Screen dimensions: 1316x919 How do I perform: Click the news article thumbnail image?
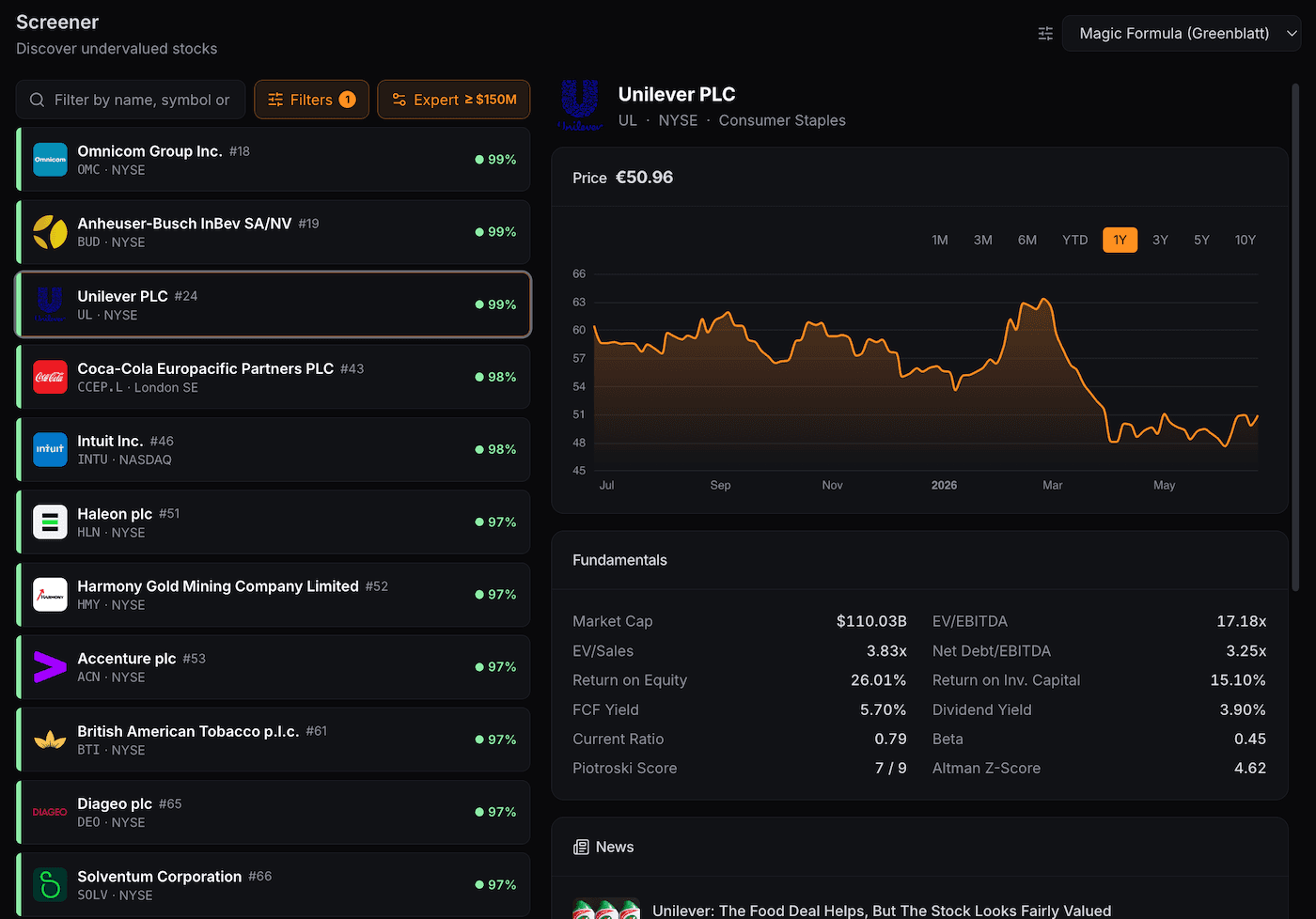tap(606, 909)
